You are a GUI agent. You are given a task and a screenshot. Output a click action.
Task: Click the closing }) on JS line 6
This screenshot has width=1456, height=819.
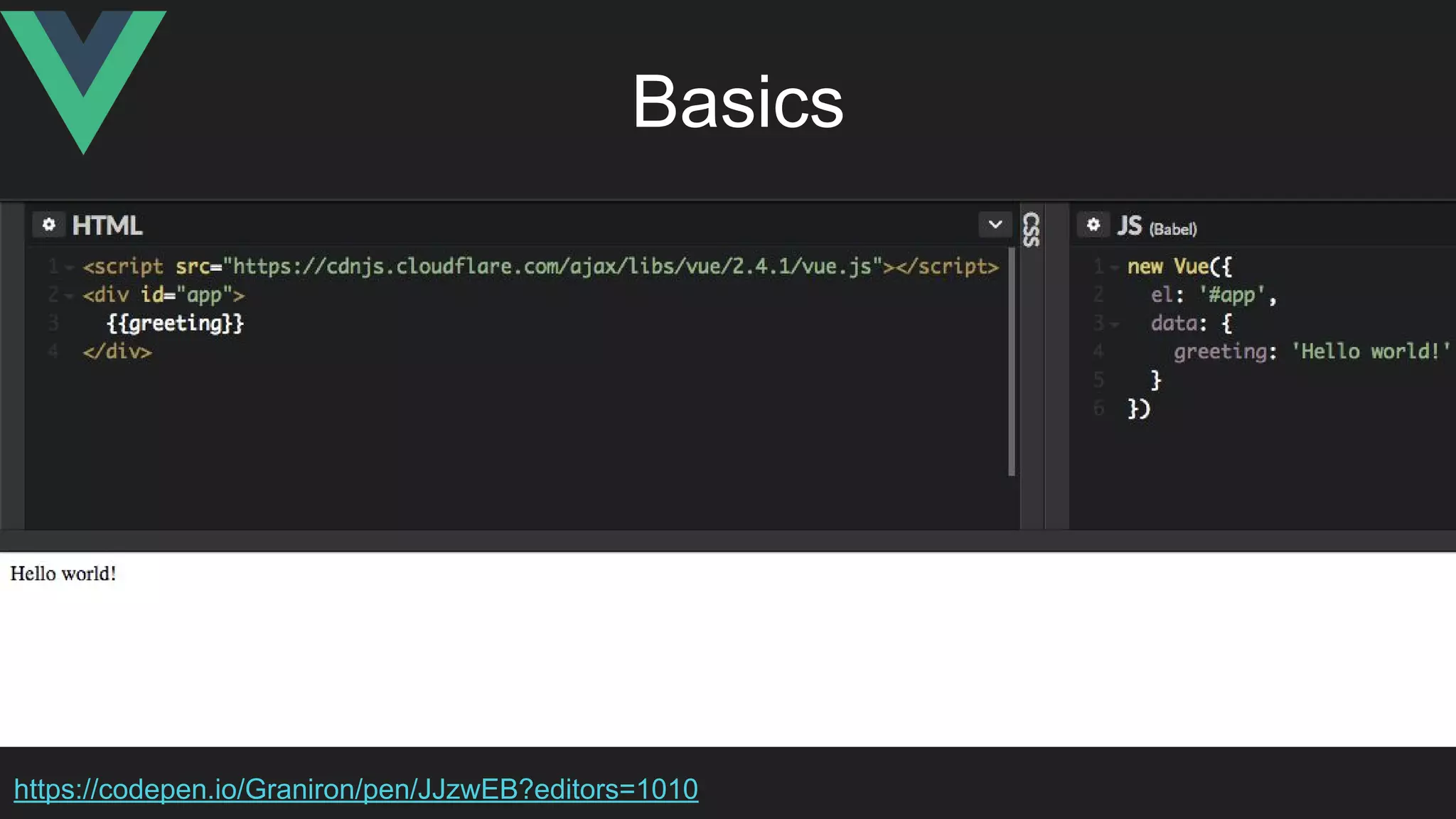click(x=1139, y=409)
